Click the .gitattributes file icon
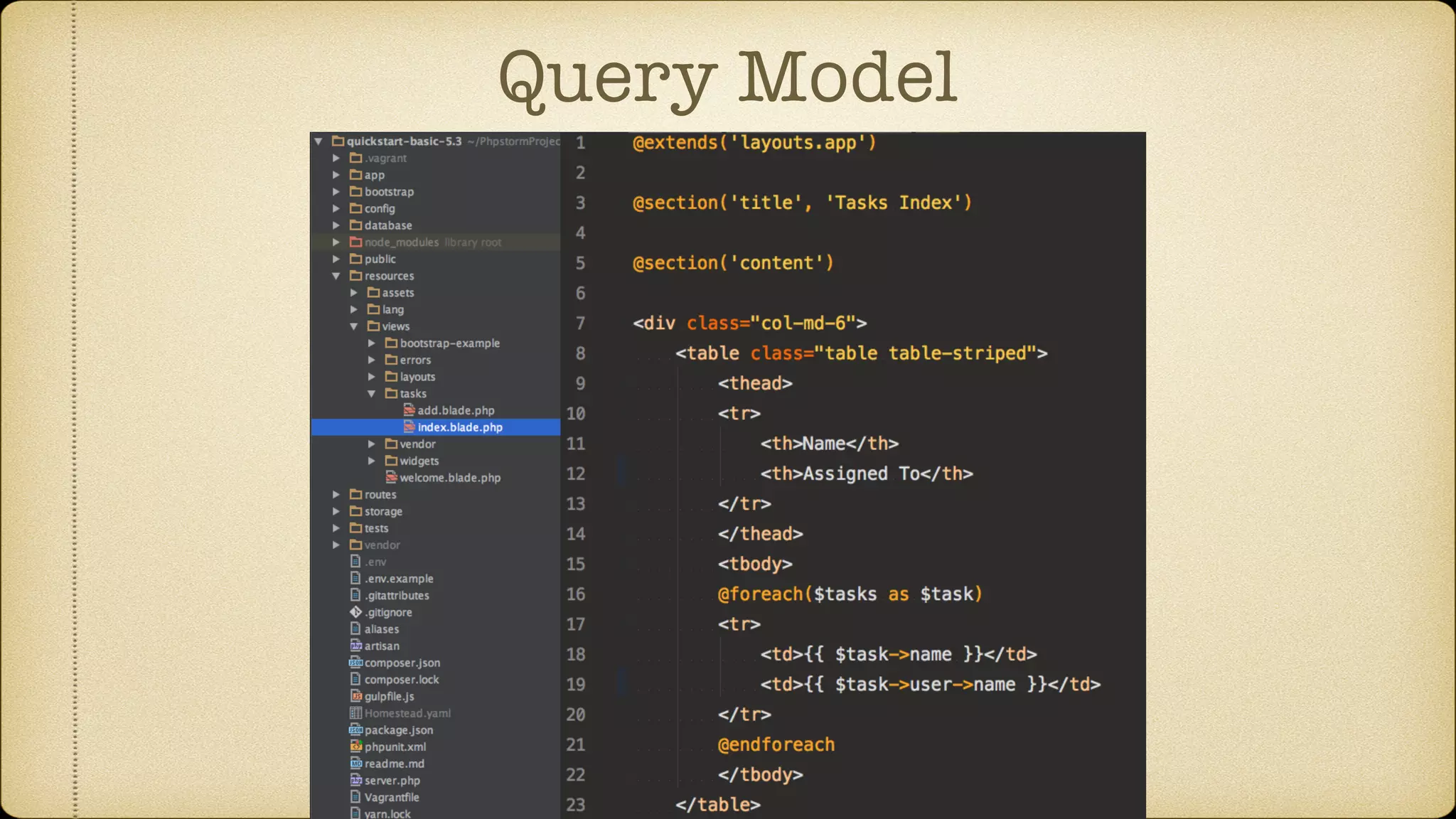Image resolution: width=1456 pixels, height=819 pixels. point(356,595)
